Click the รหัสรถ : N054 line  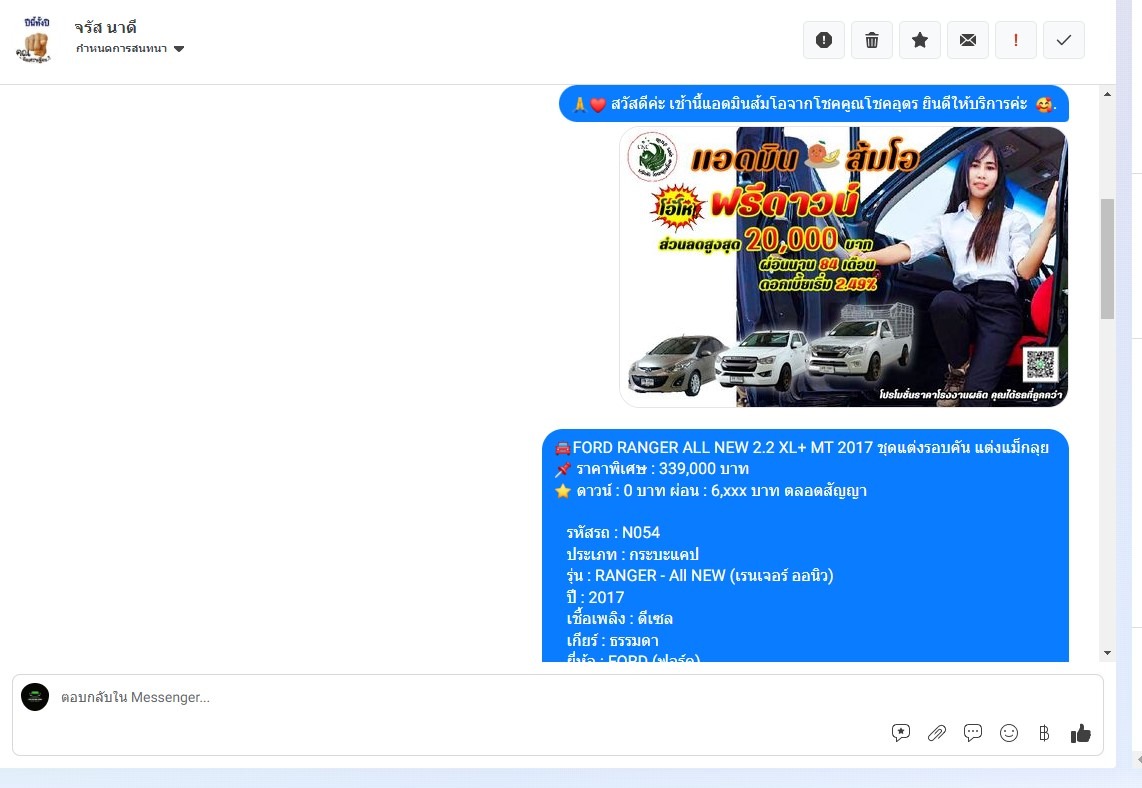pyautogui.click(x=613, y=532)
